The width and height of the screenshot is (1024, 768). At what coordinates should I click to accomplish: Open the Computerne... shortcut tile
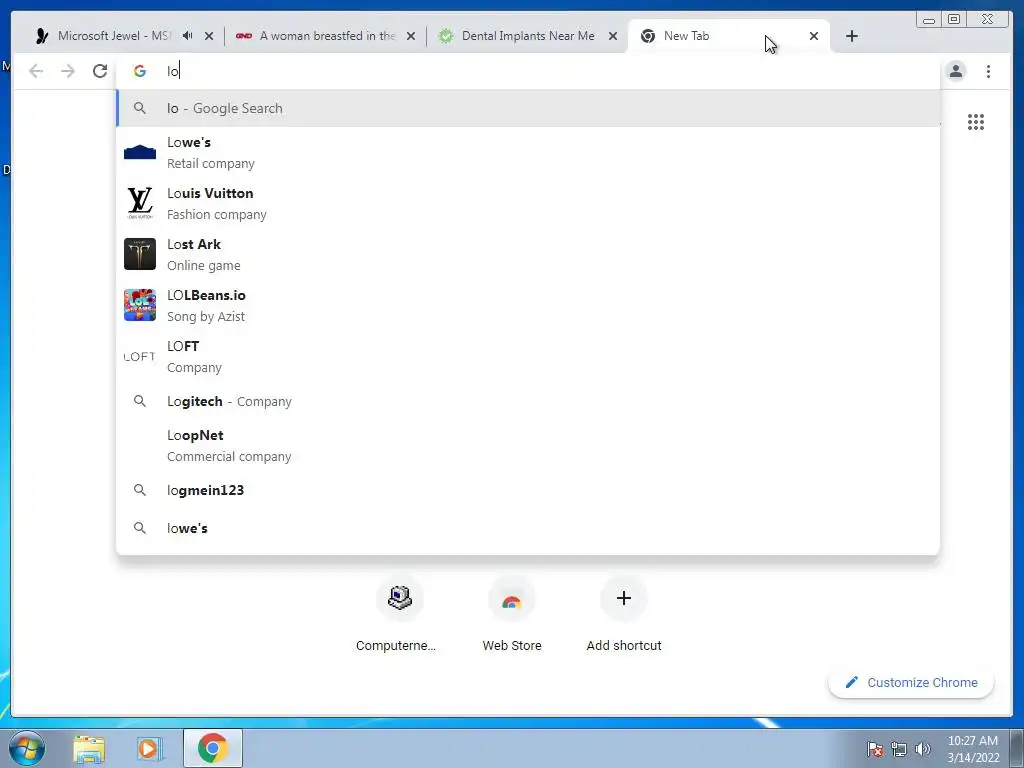click(x=399, y=614)
